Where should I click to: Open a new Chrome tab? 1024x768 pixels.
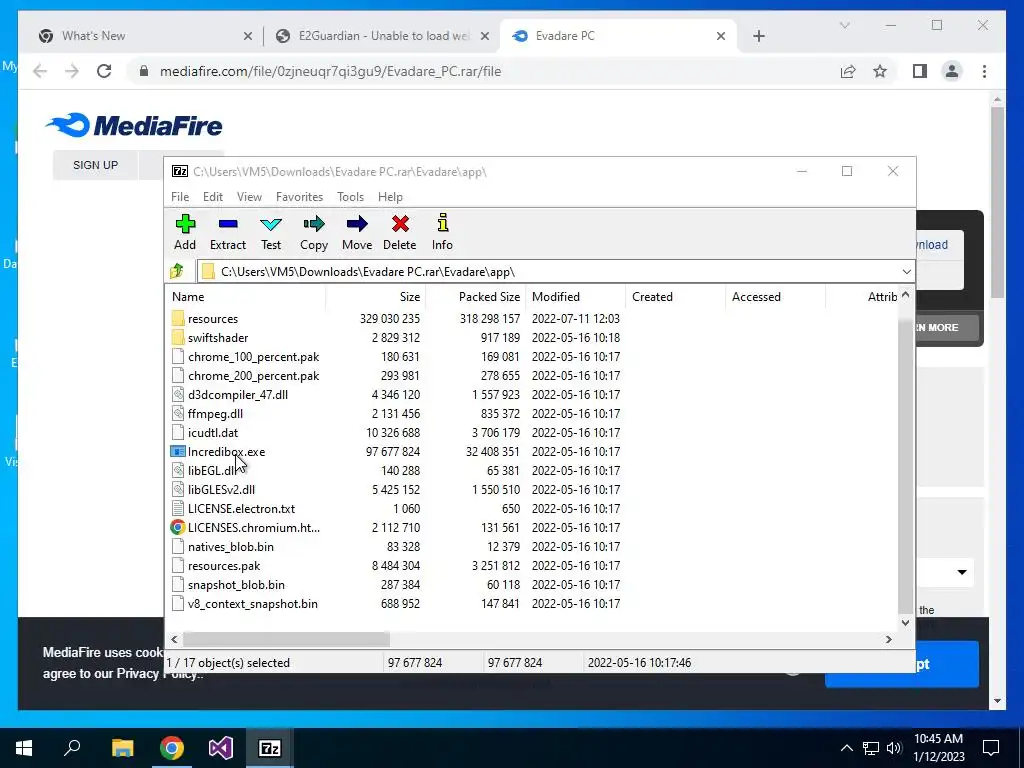pos(759,36)
